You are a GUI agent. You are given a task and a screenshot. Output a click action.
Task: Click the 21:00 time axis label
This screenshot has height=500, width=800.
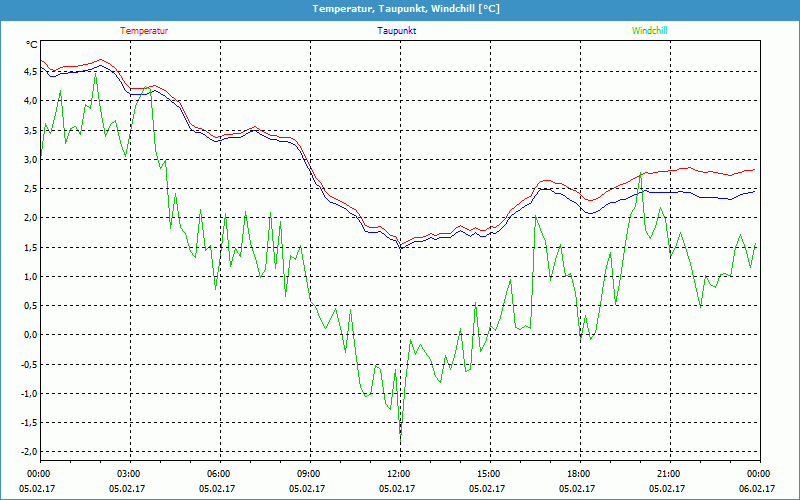tap(667, 474)
